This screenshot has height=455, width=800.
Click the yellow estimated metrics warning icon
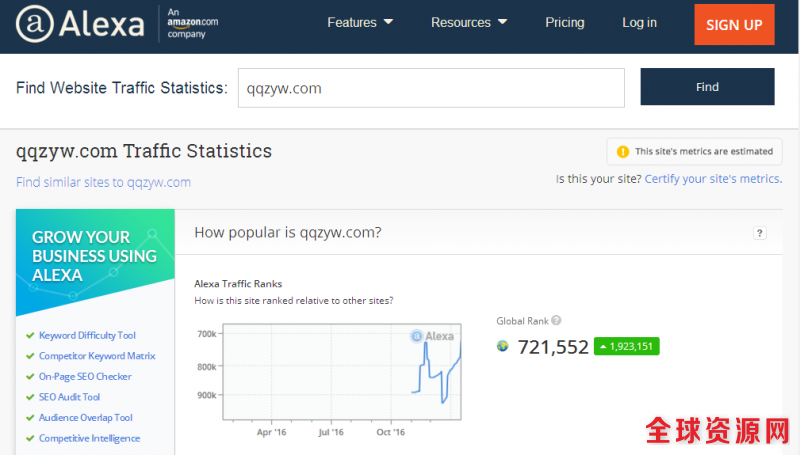[623, 152]
